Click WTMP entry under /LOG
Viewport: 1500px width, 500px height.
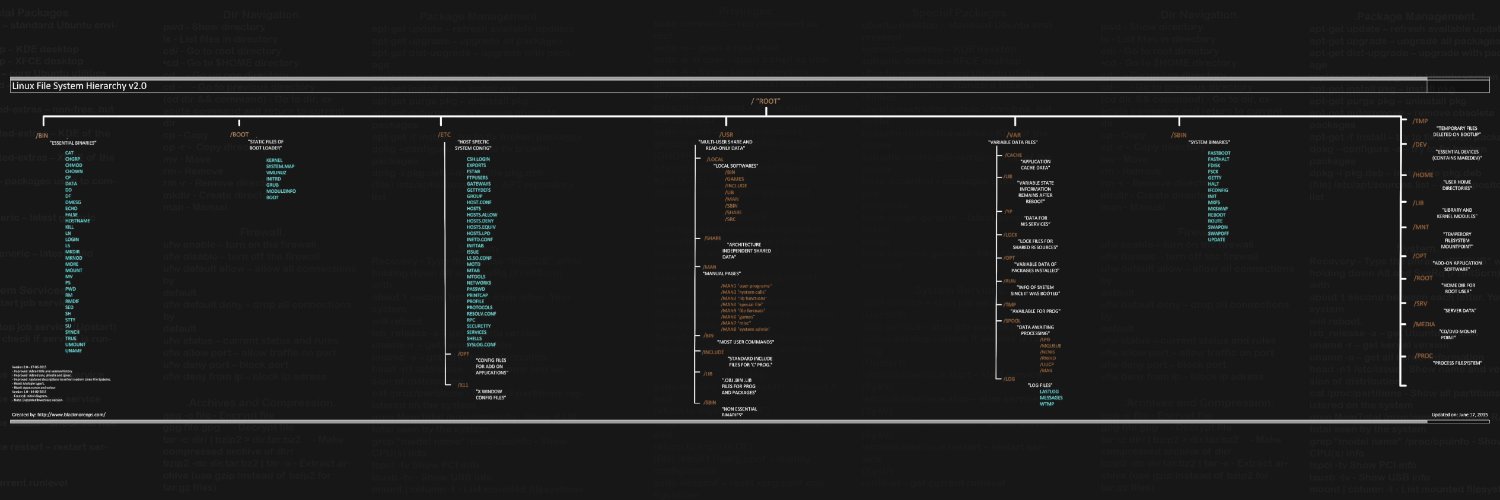coord(1047,403)
